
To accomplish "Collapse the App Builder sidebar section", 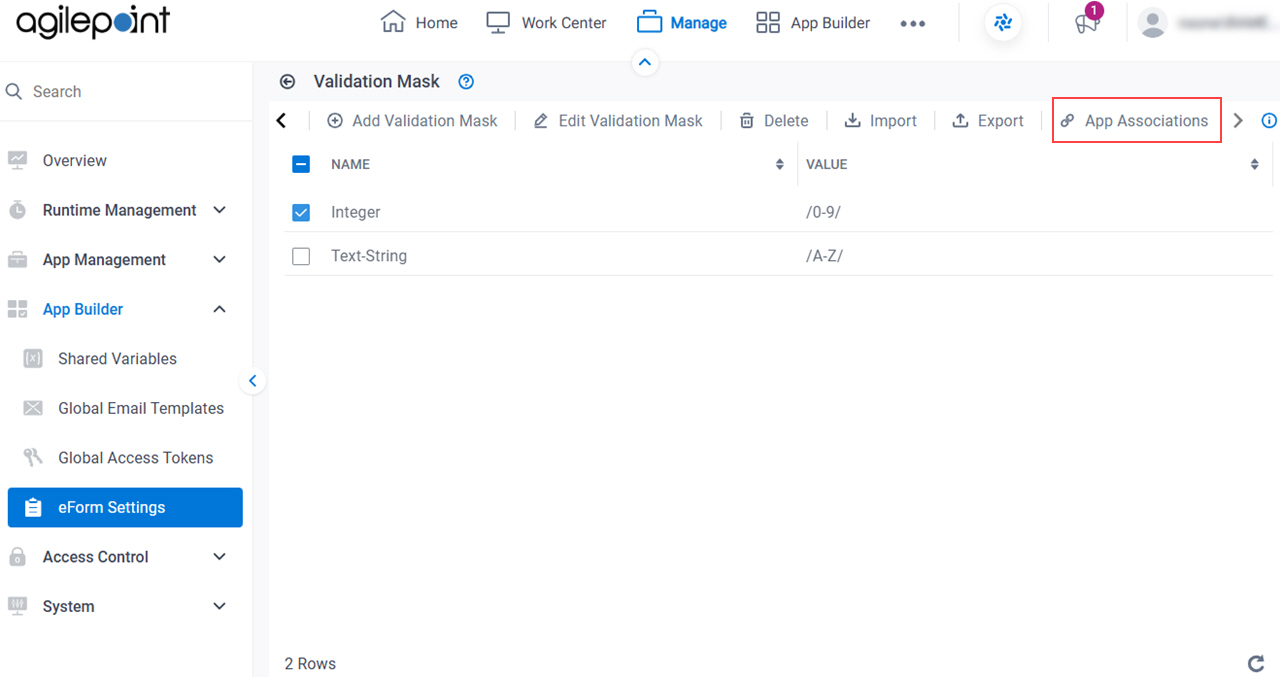I will [220, 309].
